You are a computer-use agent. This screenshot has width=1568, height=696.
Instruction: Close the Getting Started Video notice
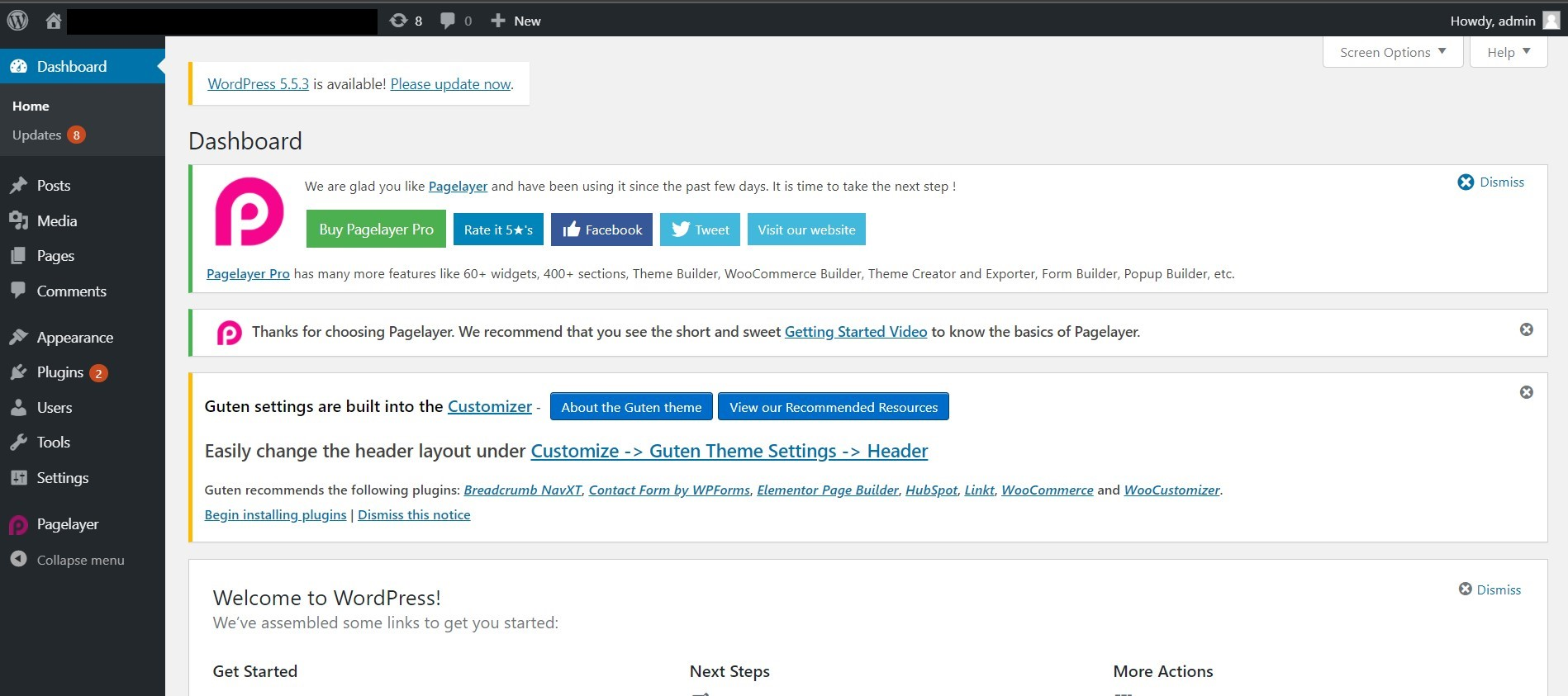tap(1527, 329)
